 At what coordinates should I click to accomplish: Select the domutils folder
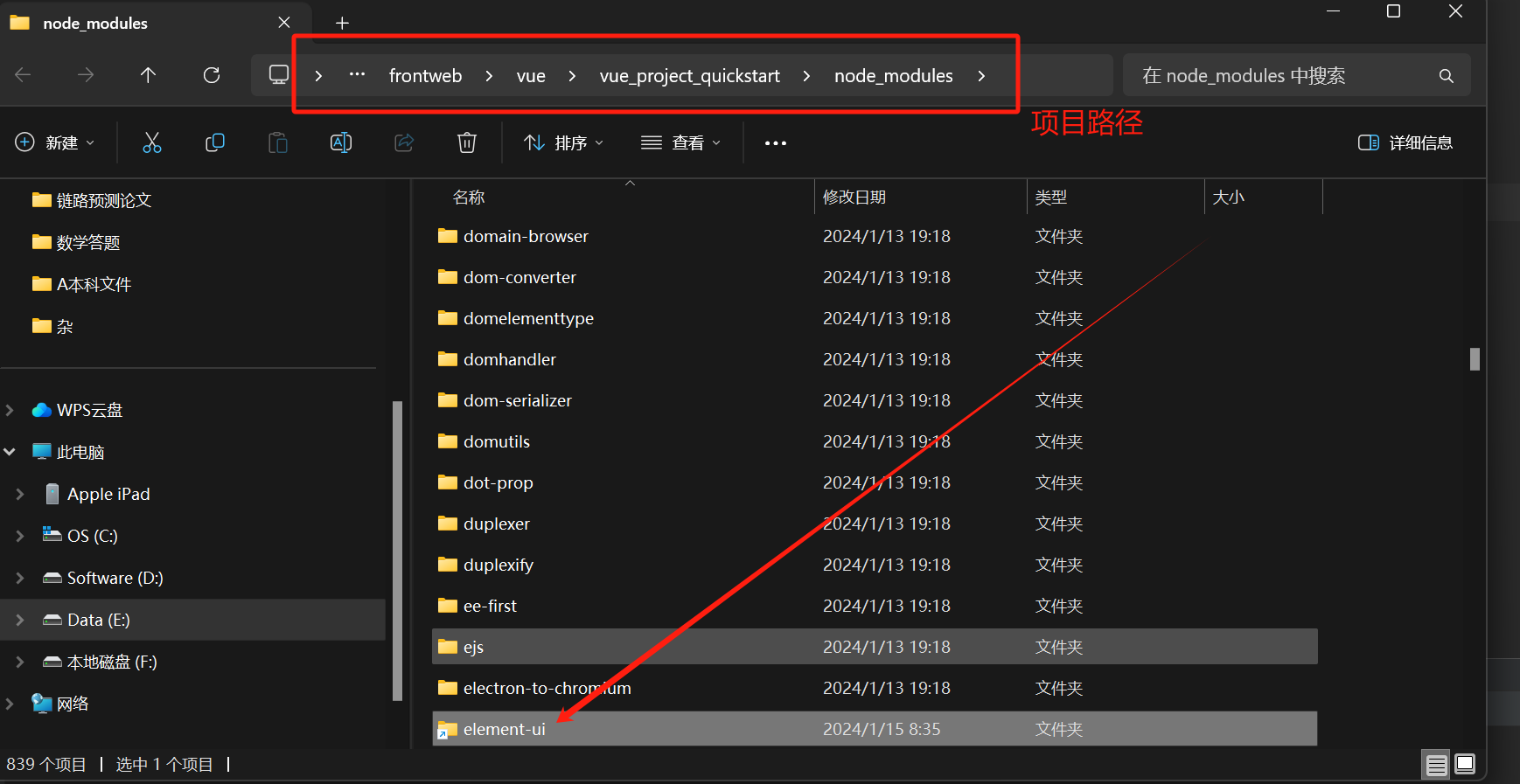coord(875,441)
